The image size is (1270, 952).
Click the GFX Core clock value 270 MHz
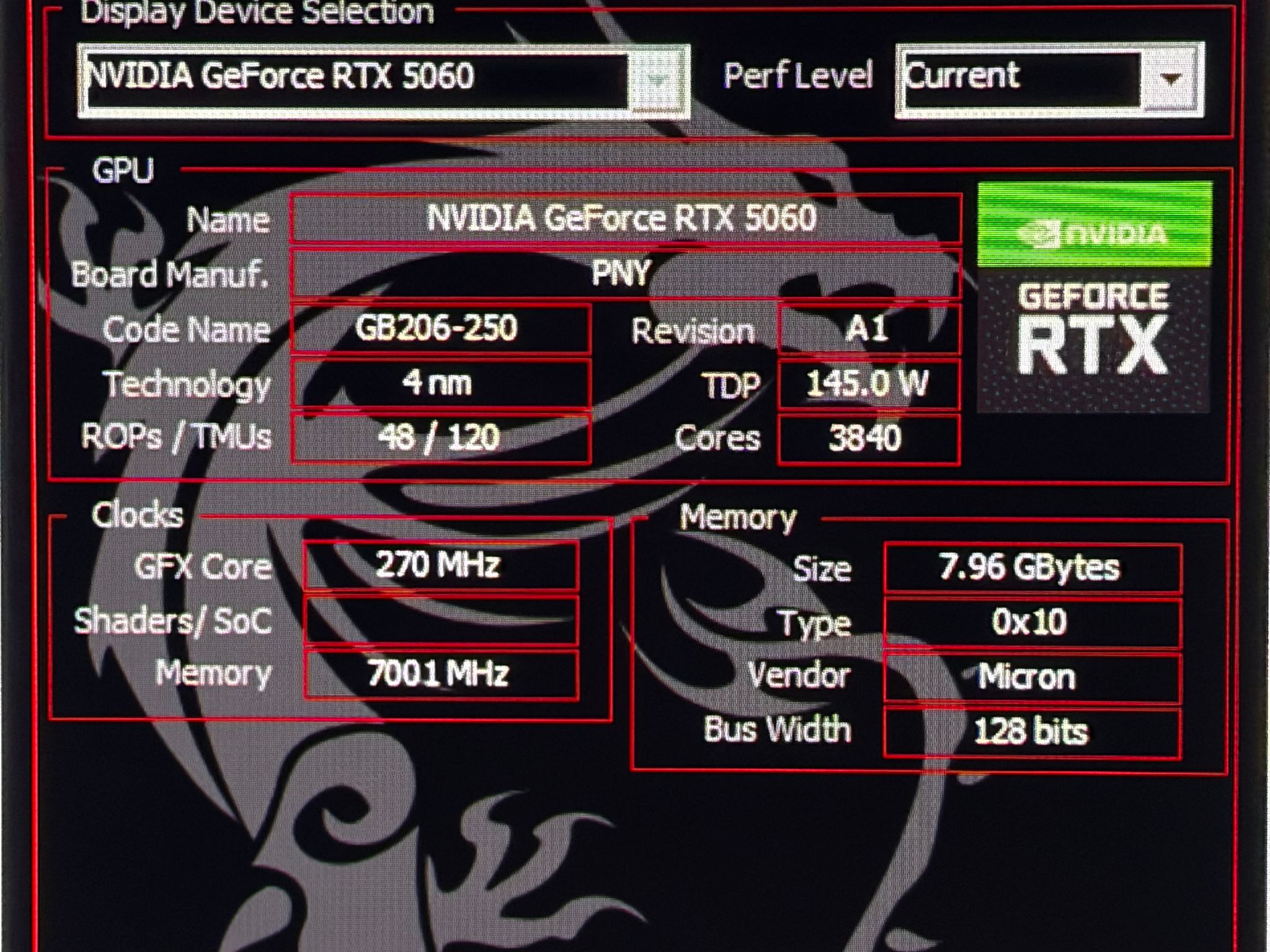click(x=441, y=565)
